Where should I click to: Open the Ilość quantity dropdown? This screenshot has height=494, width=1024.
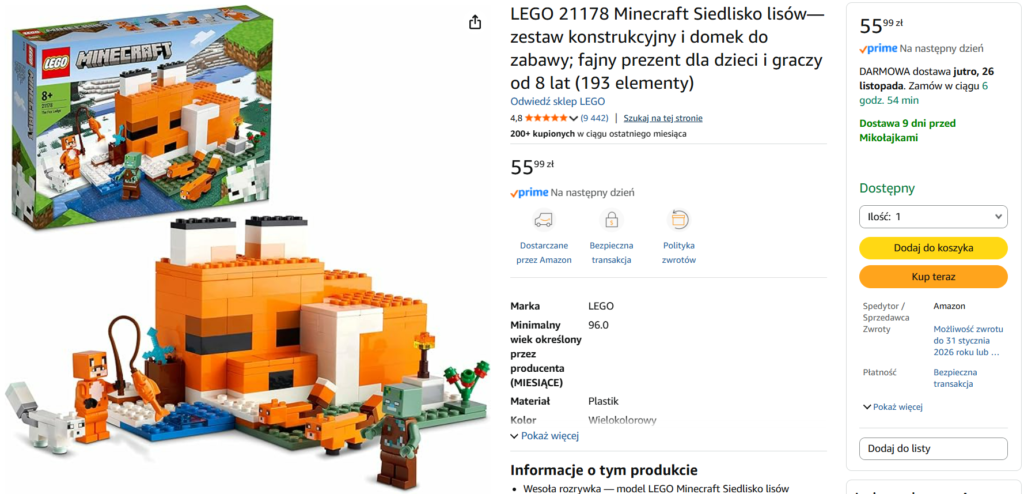[x=933, y=216]
